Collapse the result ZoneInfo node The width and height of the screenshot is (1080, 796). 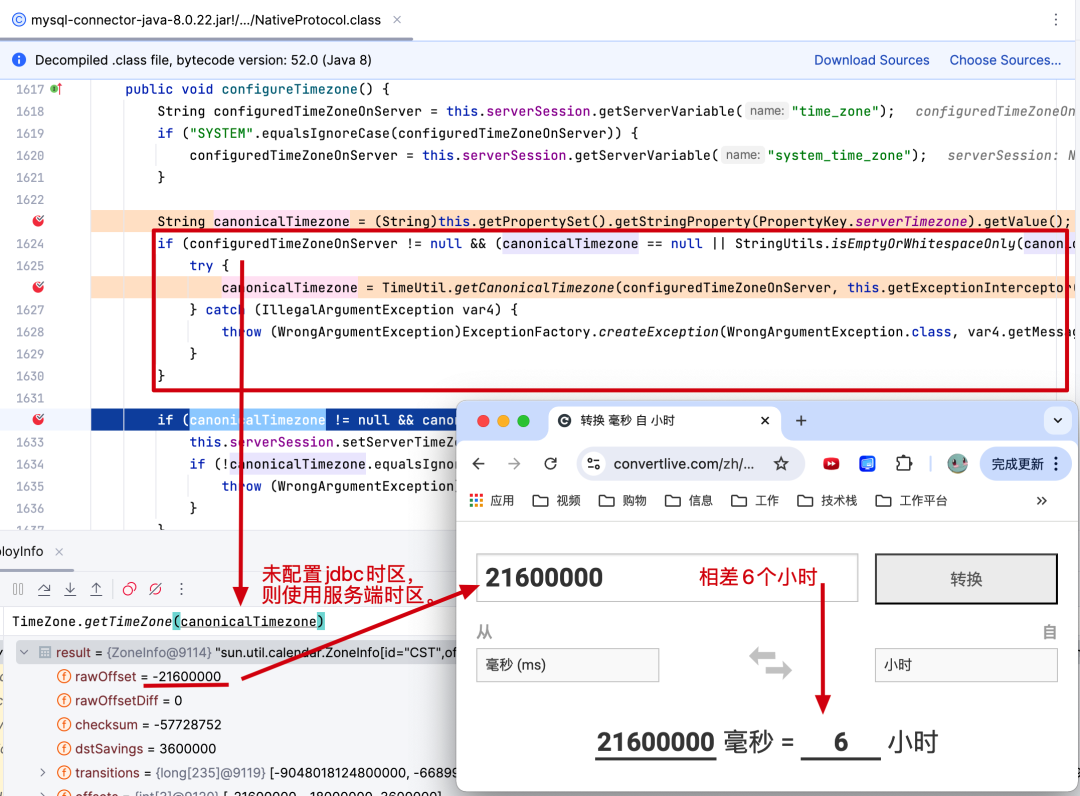point(24,651)
